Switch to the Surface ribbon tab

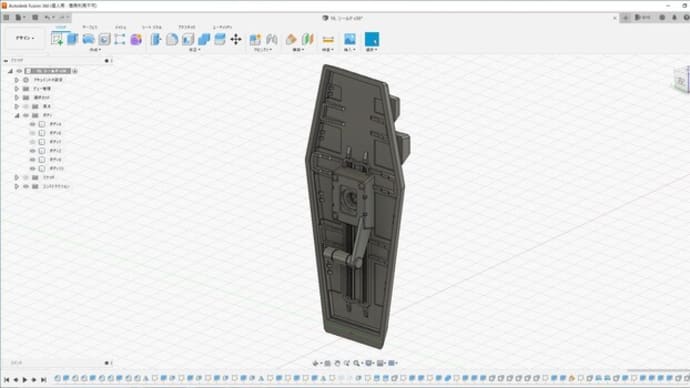coord(90,27)
